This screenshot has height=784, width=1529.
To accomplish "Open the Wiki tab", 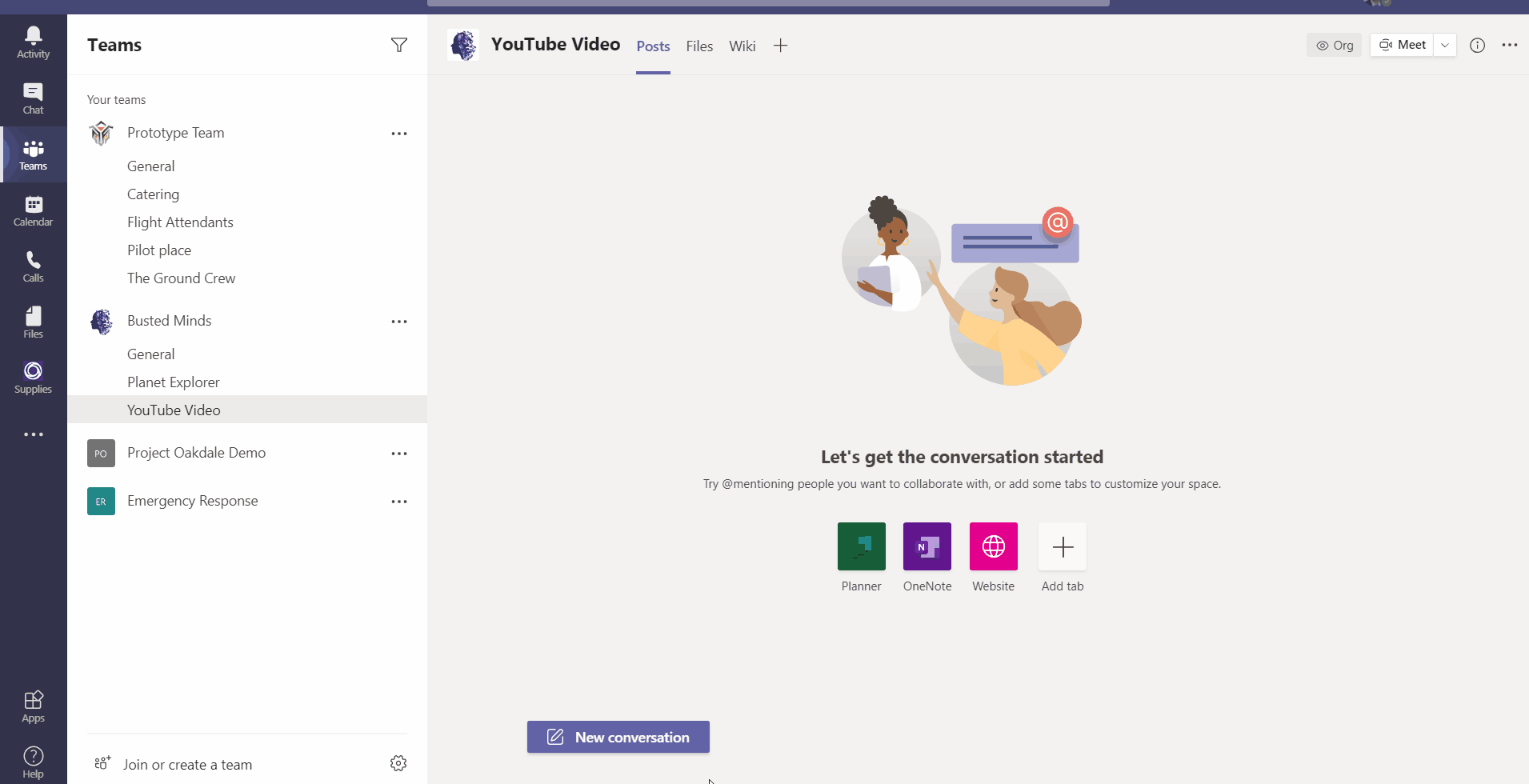I will [x=742, y=46].
